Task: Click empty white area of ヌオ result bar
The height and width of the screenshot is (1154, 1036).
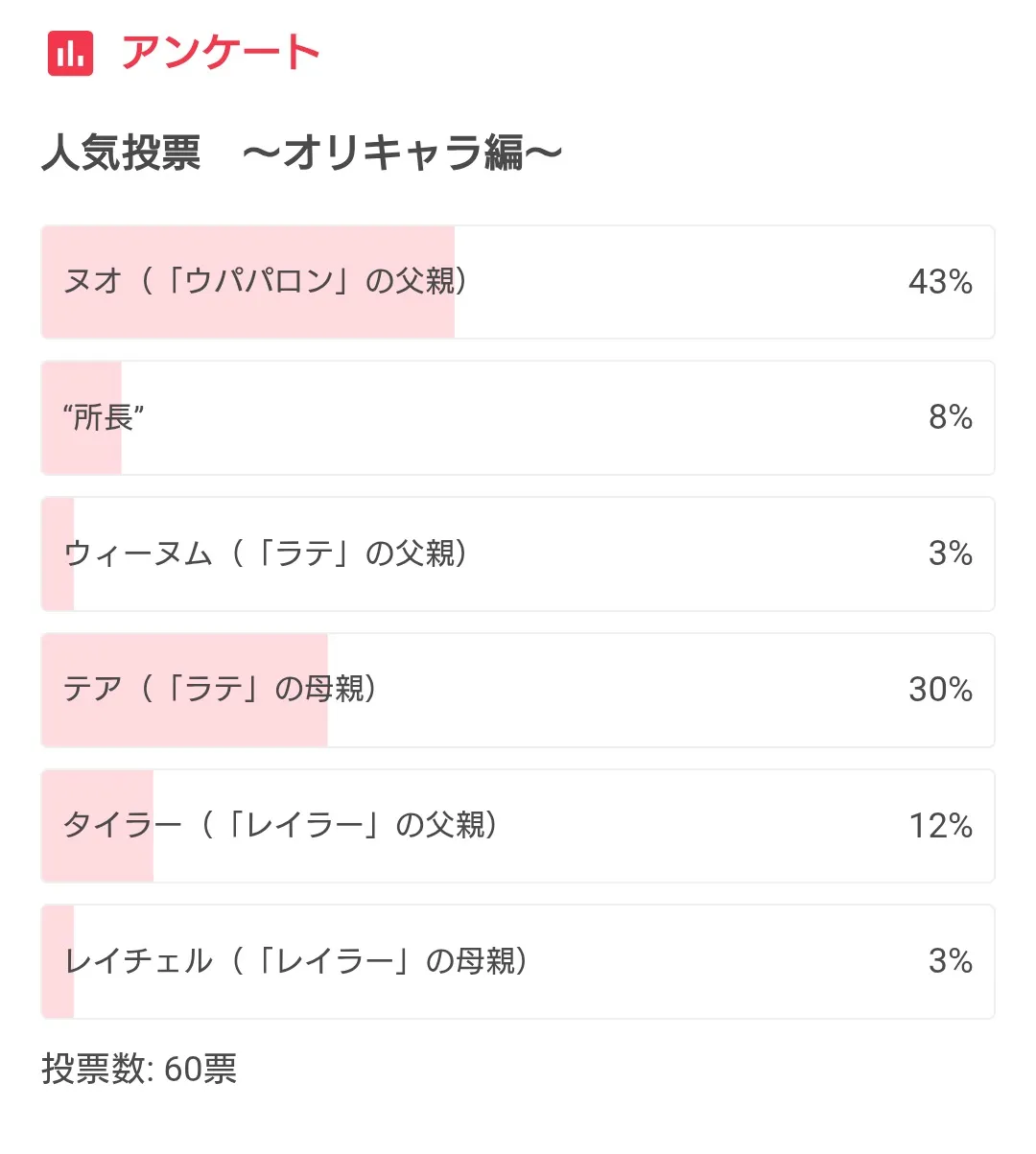Action: (x=671, y=282)
